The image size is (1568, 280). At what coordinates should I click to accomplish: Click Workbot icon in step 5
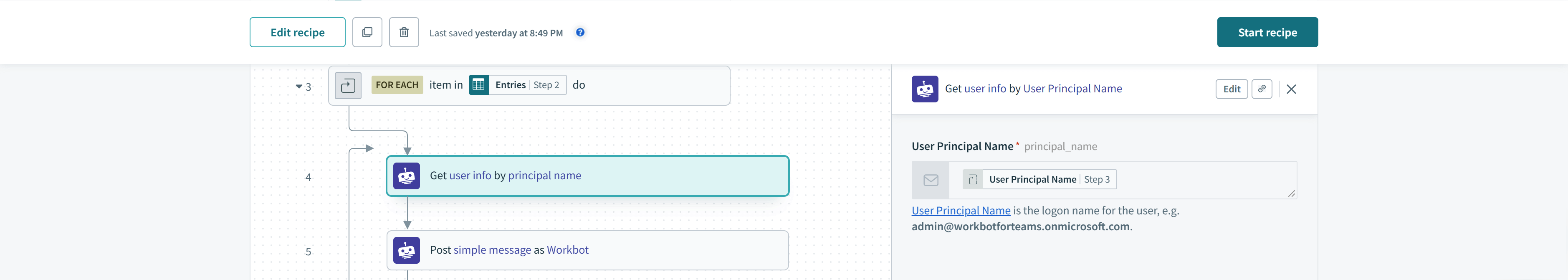click(x=406, y=250)
